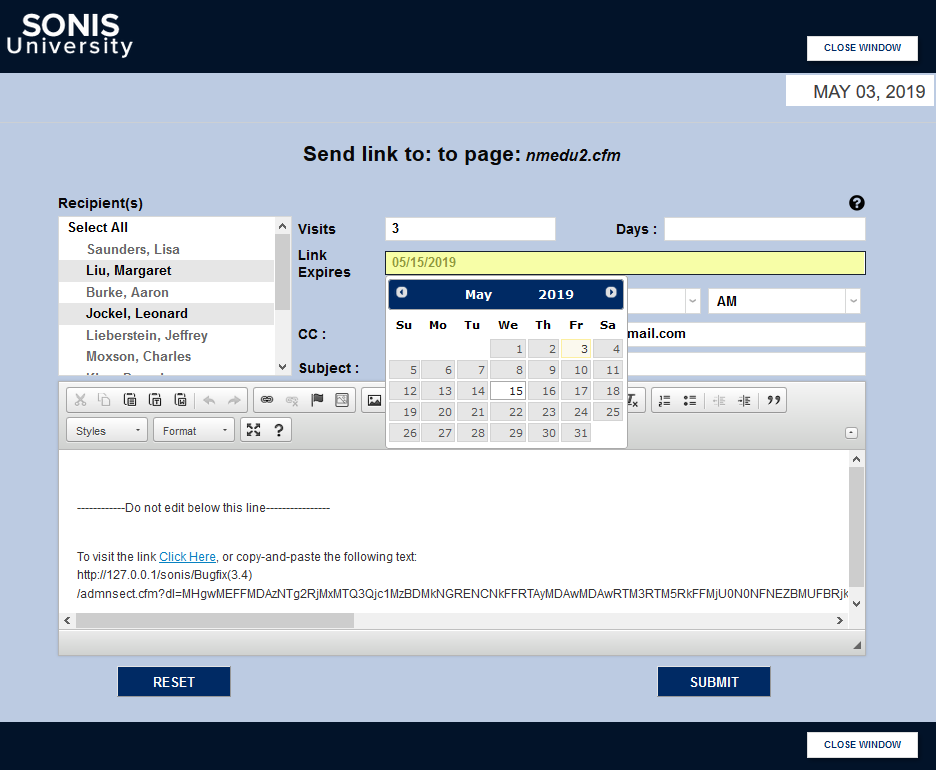The image size is (936, 770).
Task: Click bottom CLOSE WINDOW button
Action: [x=862, y=745]
